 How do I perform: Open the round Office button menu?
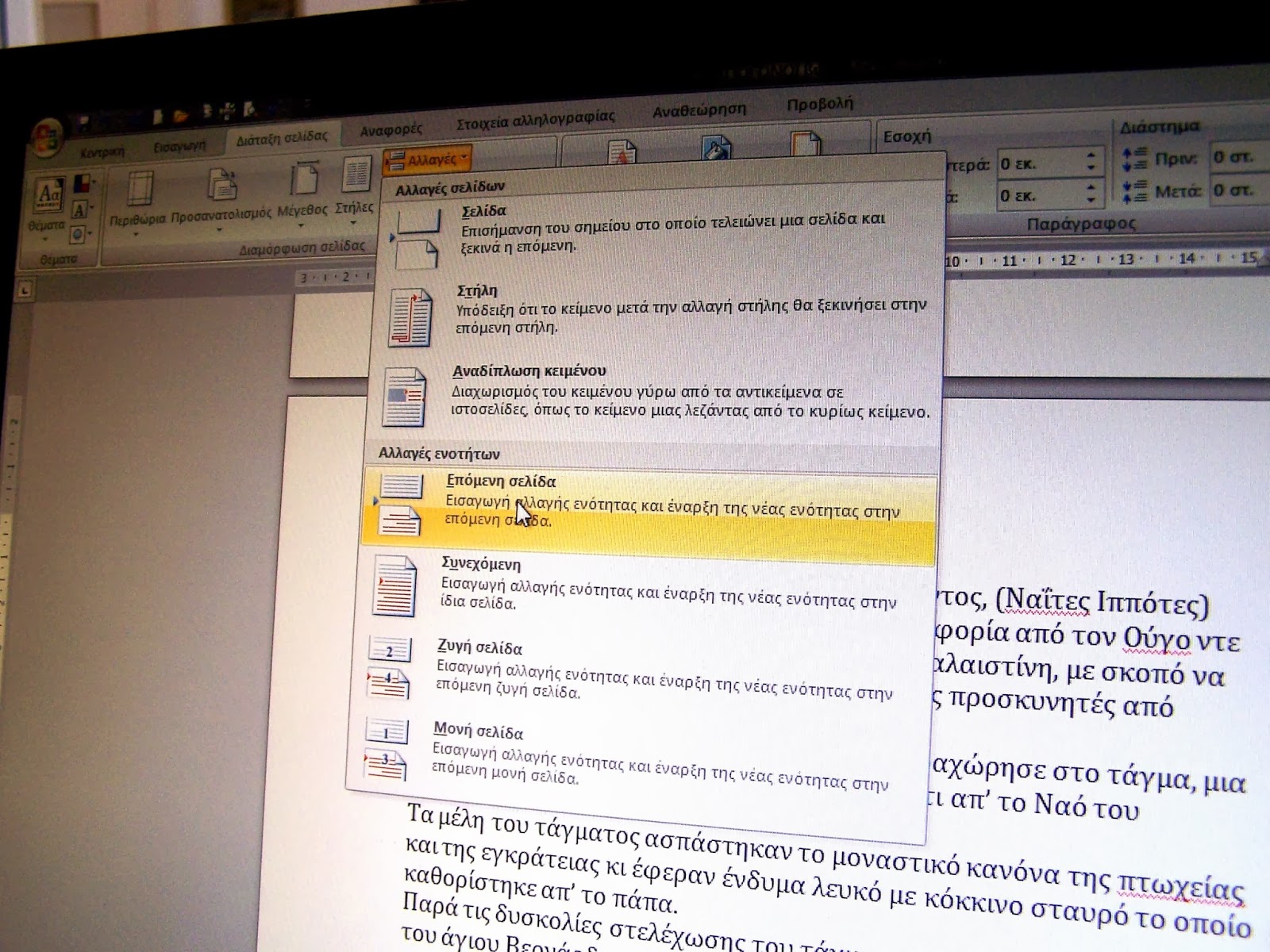(x=47, y=139)
